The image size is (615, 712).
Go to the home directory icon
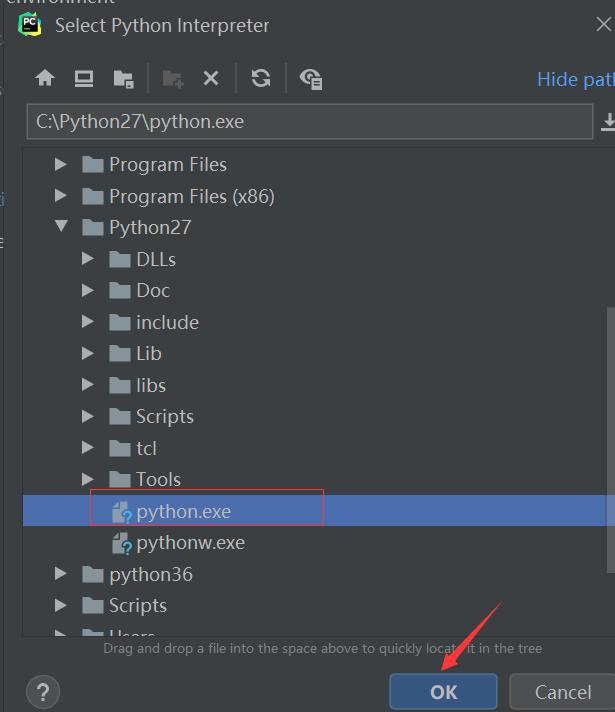pos(45,78)
